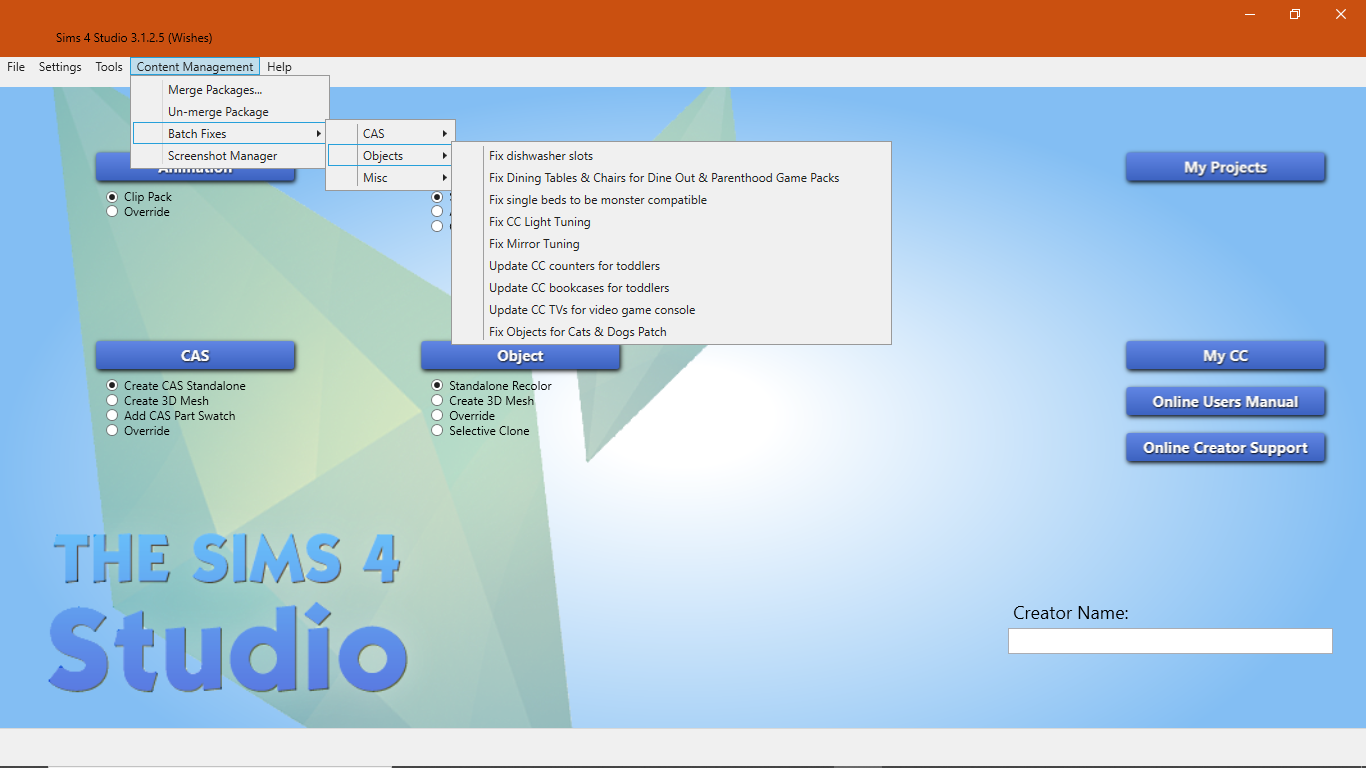The image size is (1366, 768).
Task: Run Fix dishwasher slots
Action: click(x=671, y=156)
